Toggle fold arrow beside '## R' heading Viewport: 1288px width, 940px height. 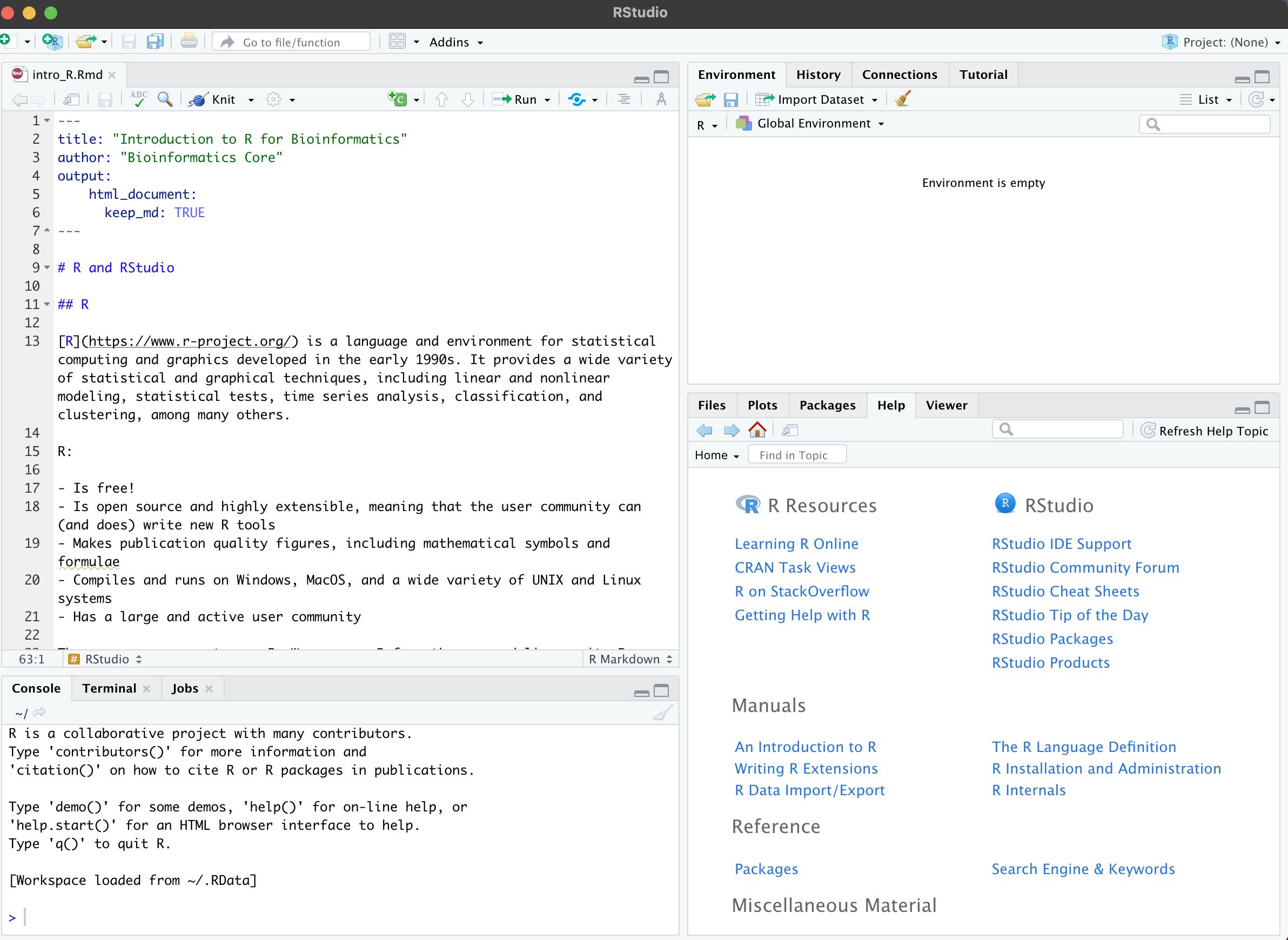pos(47,304)
